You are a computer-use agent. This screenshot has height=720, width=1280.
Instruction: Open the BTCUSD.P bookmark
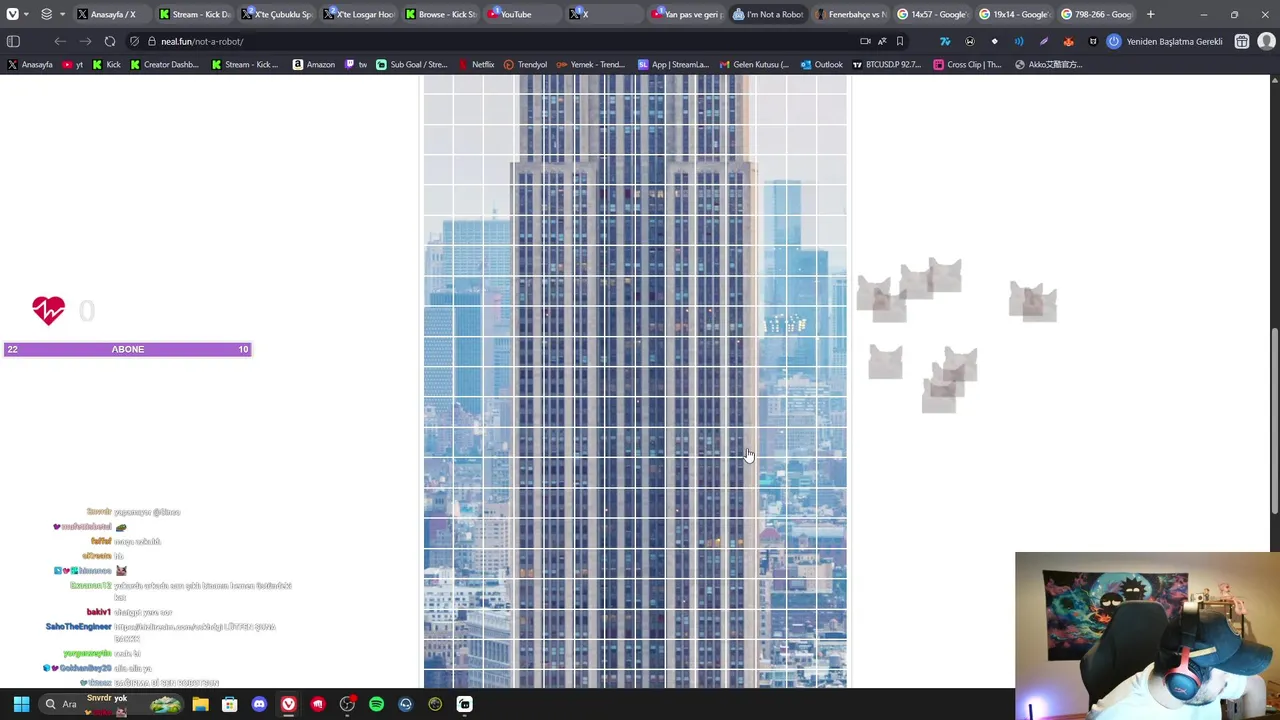point(886,64)
